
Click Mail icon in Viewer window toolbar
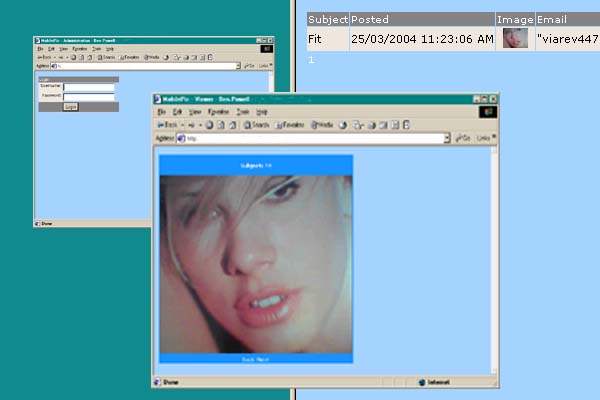click(x=358, y=125)
